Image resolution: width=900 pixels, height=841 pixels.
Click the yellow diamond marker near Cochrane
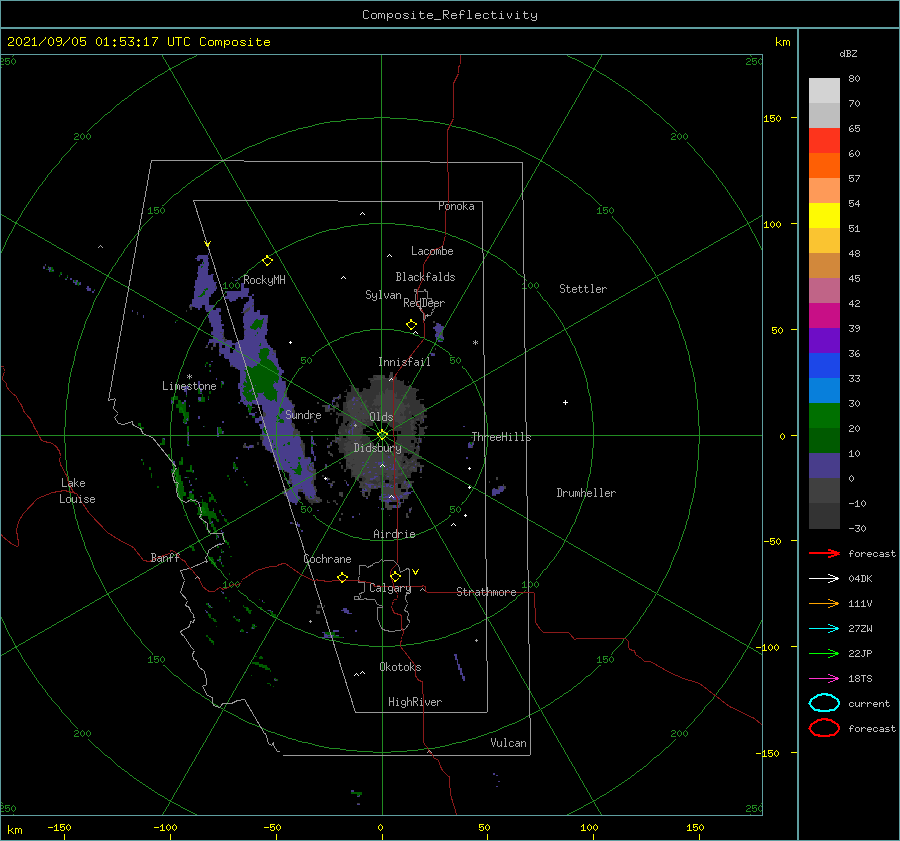pos(343,578)
